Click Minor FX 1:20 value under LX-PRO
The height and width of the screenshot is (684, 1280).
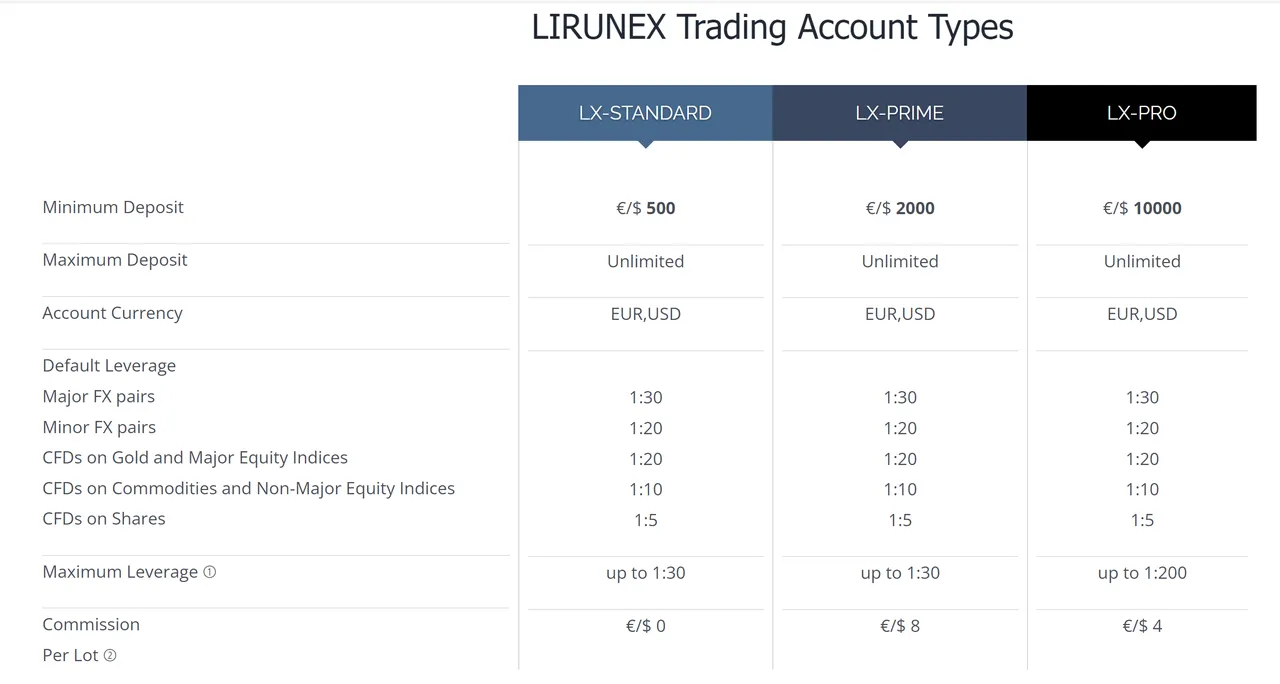coord(1142,428)
